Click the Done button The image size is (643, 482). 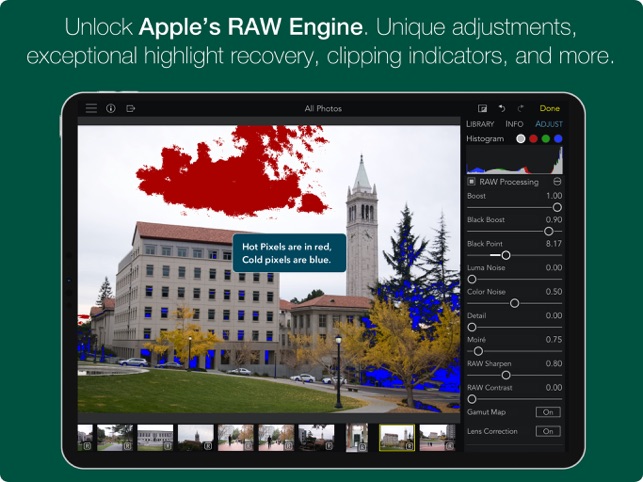[550, 108]
